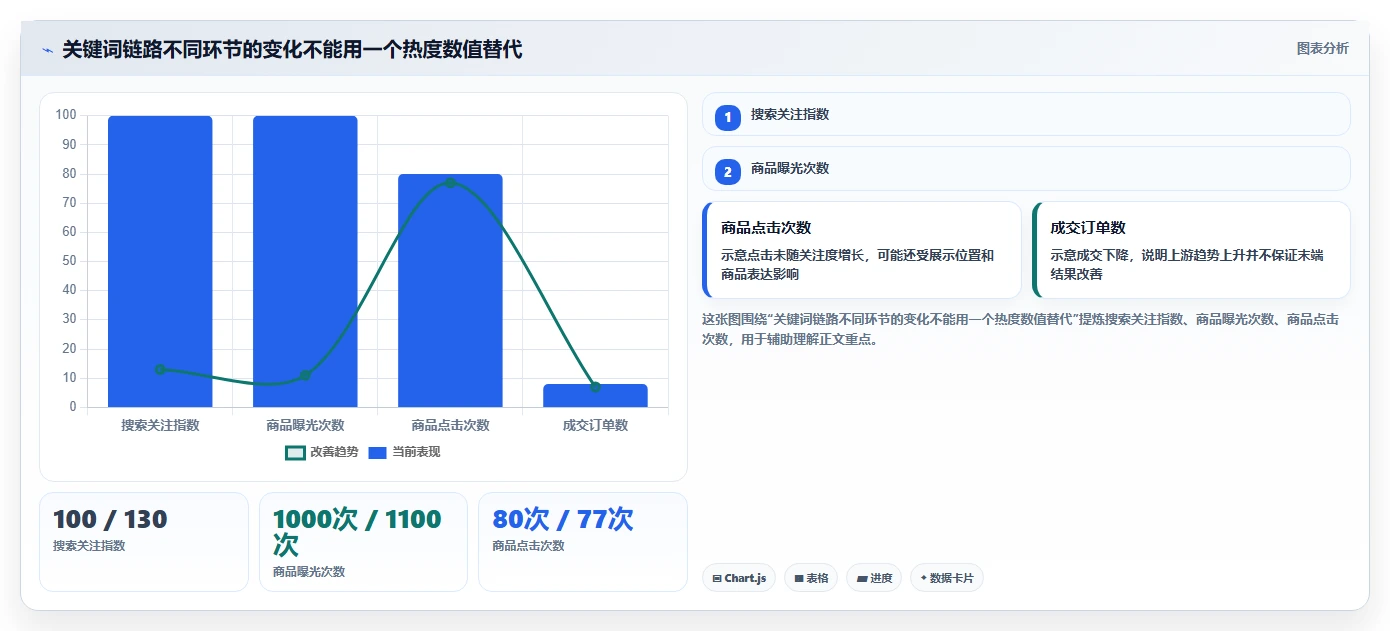Click the 图表分析 label in header

tap(1322, 48)
